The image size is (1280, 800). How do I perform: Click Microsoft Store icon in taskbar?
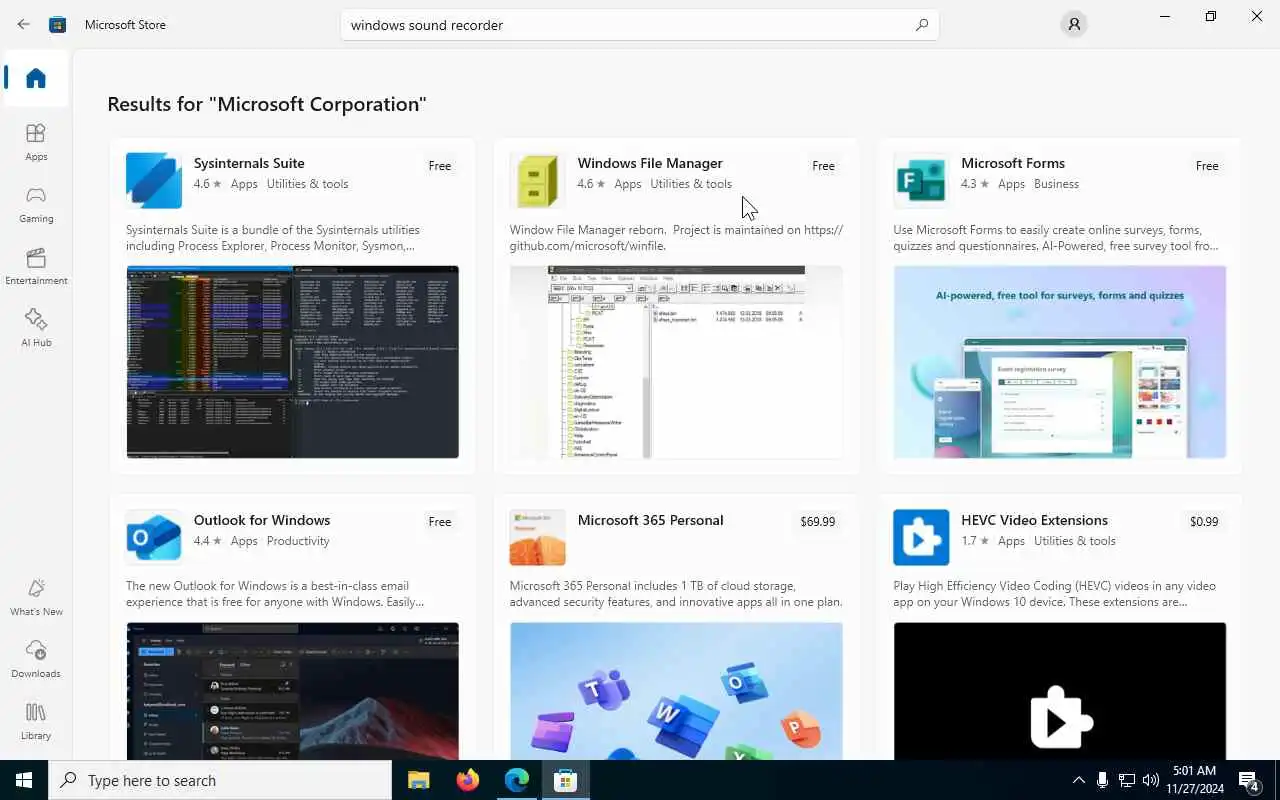click(x=565, y=780)
